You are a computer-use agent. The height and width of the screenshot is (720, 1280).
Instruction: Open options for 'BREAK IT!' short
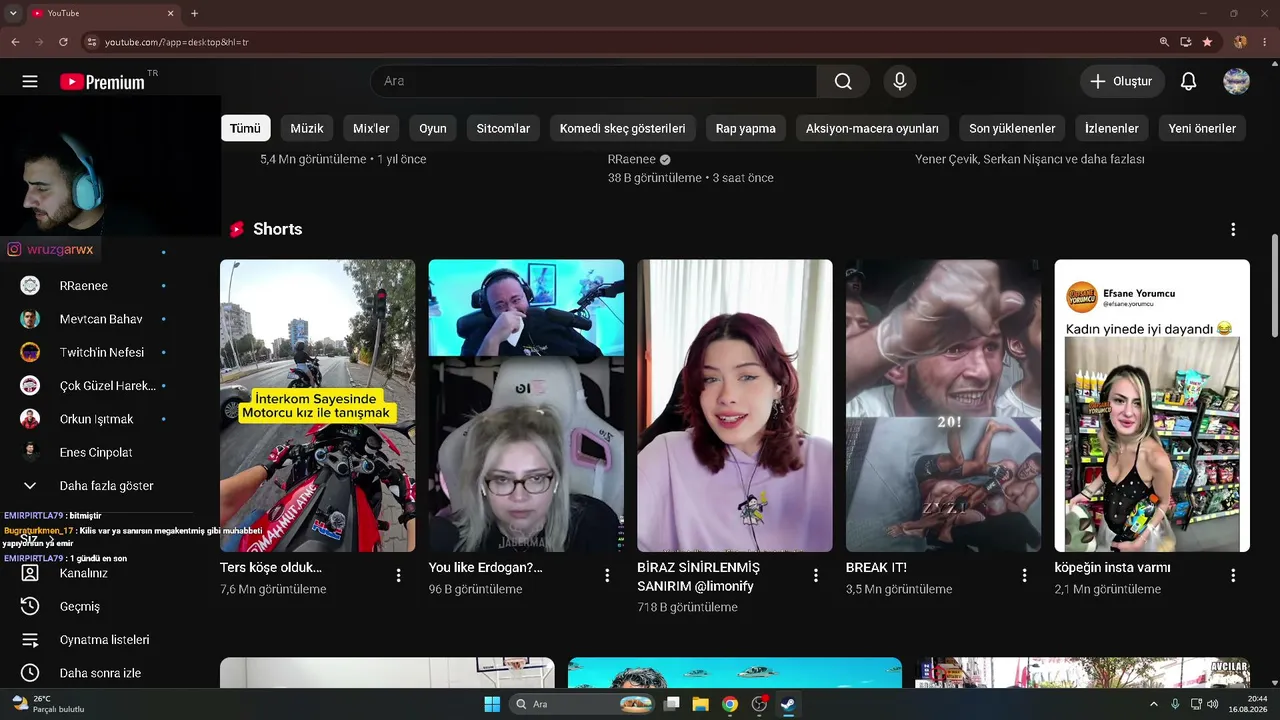[x=1024, y=575]
